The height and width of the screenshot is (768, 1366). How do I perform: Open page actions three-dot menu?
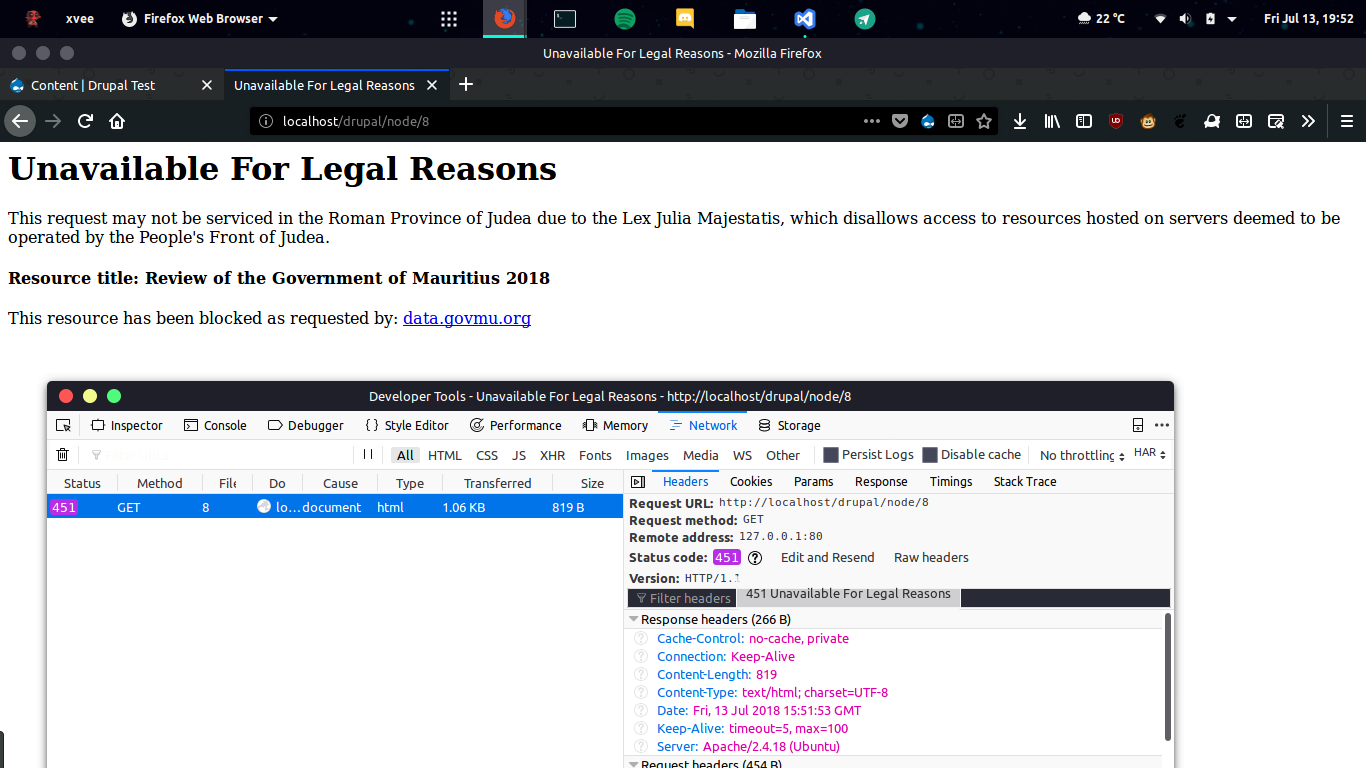coord(872,121)
